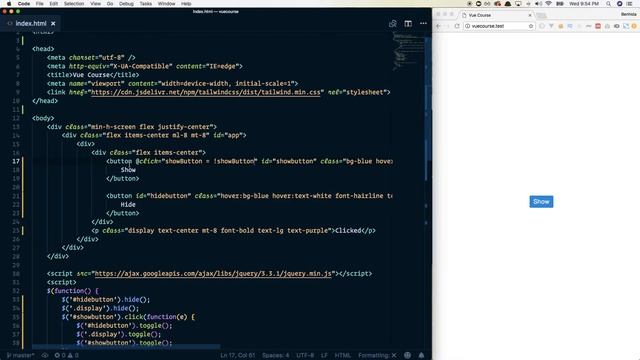Bookmark the page with the star icon
This screenshot has width=640, height=360.
tap(531, 26)
